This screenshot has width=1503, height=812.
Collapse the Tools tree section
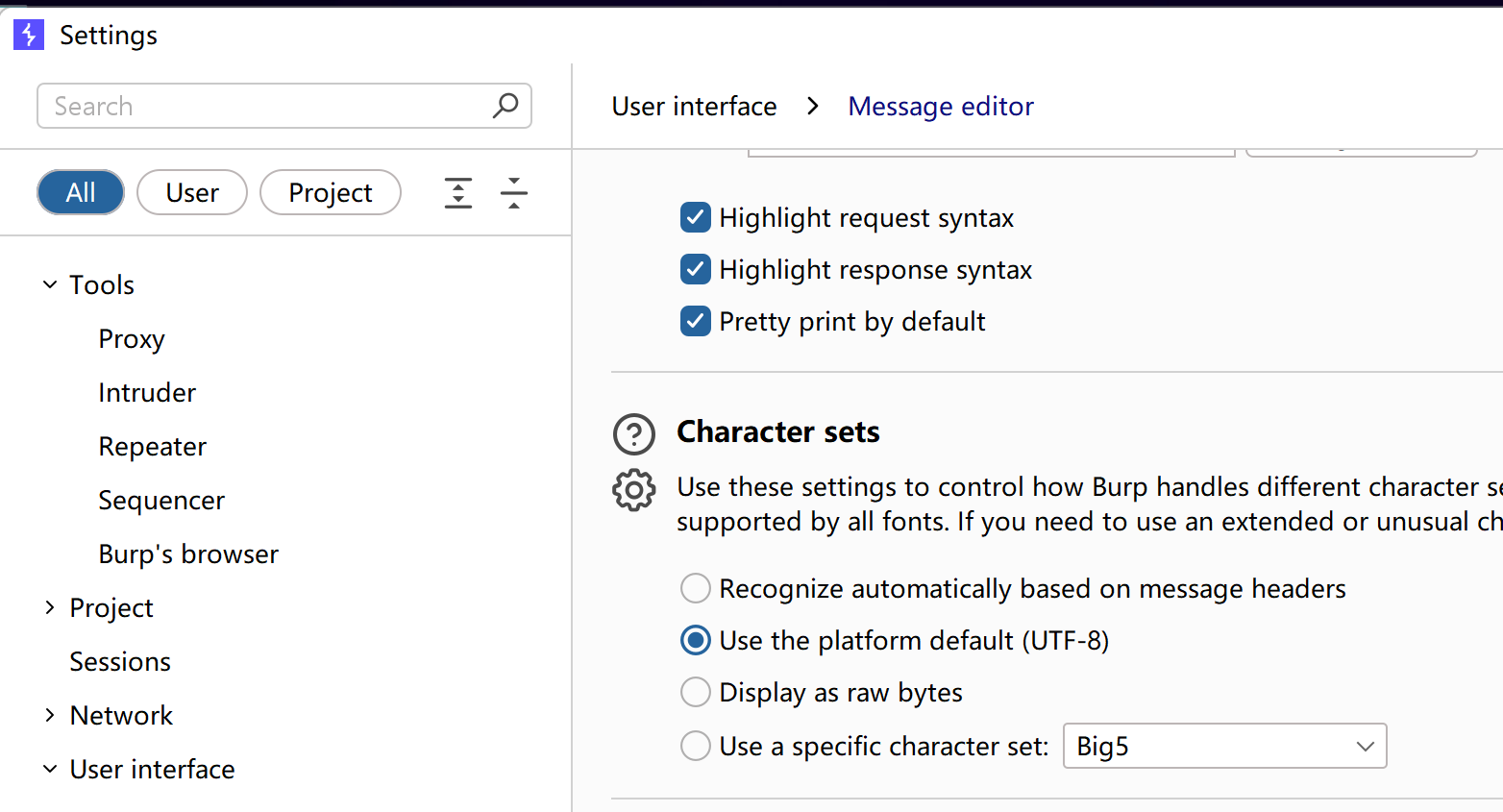tap(50, 285)
